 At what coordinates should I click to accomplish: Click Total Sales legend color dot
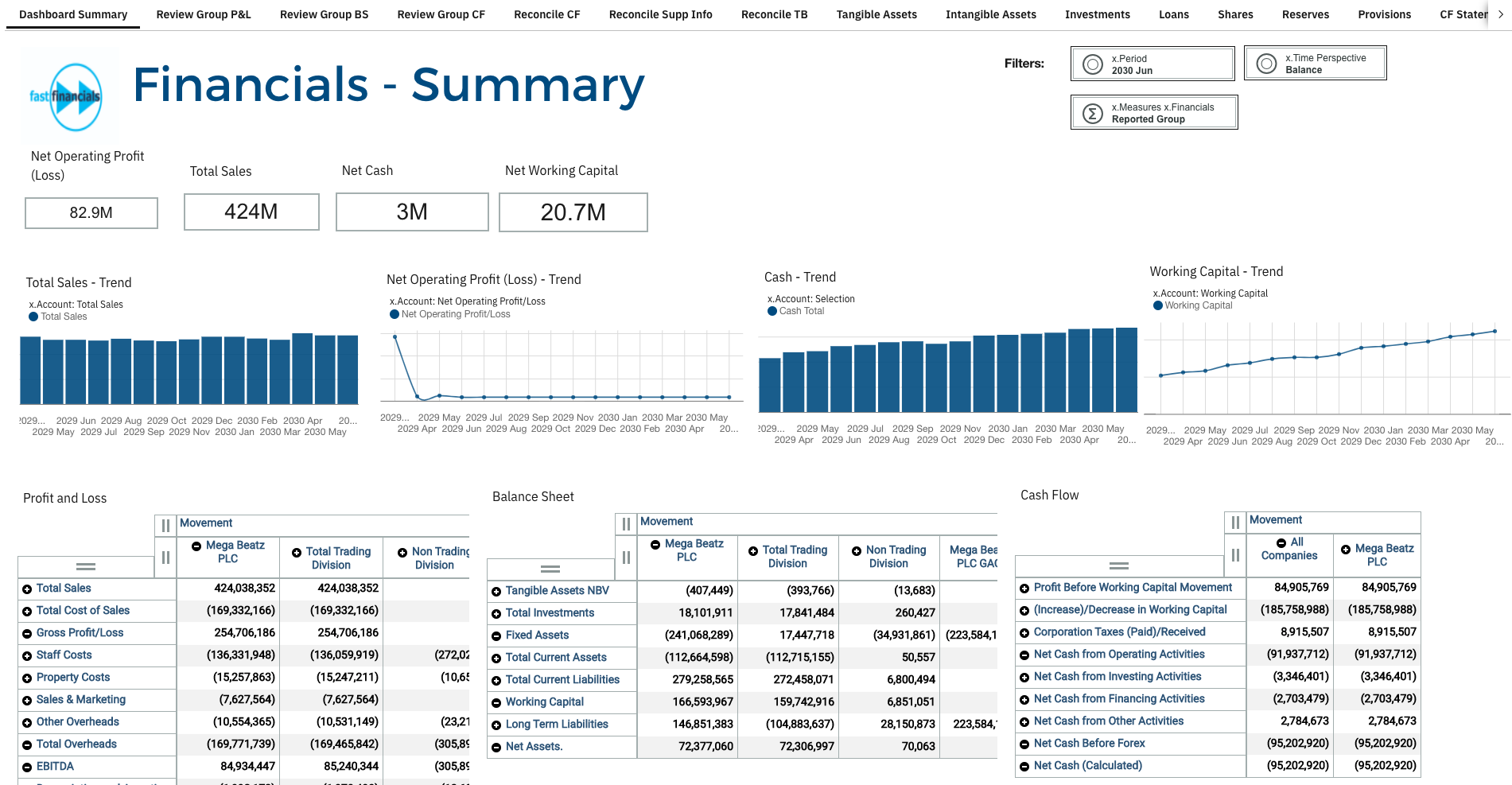[x=33, y=317]
